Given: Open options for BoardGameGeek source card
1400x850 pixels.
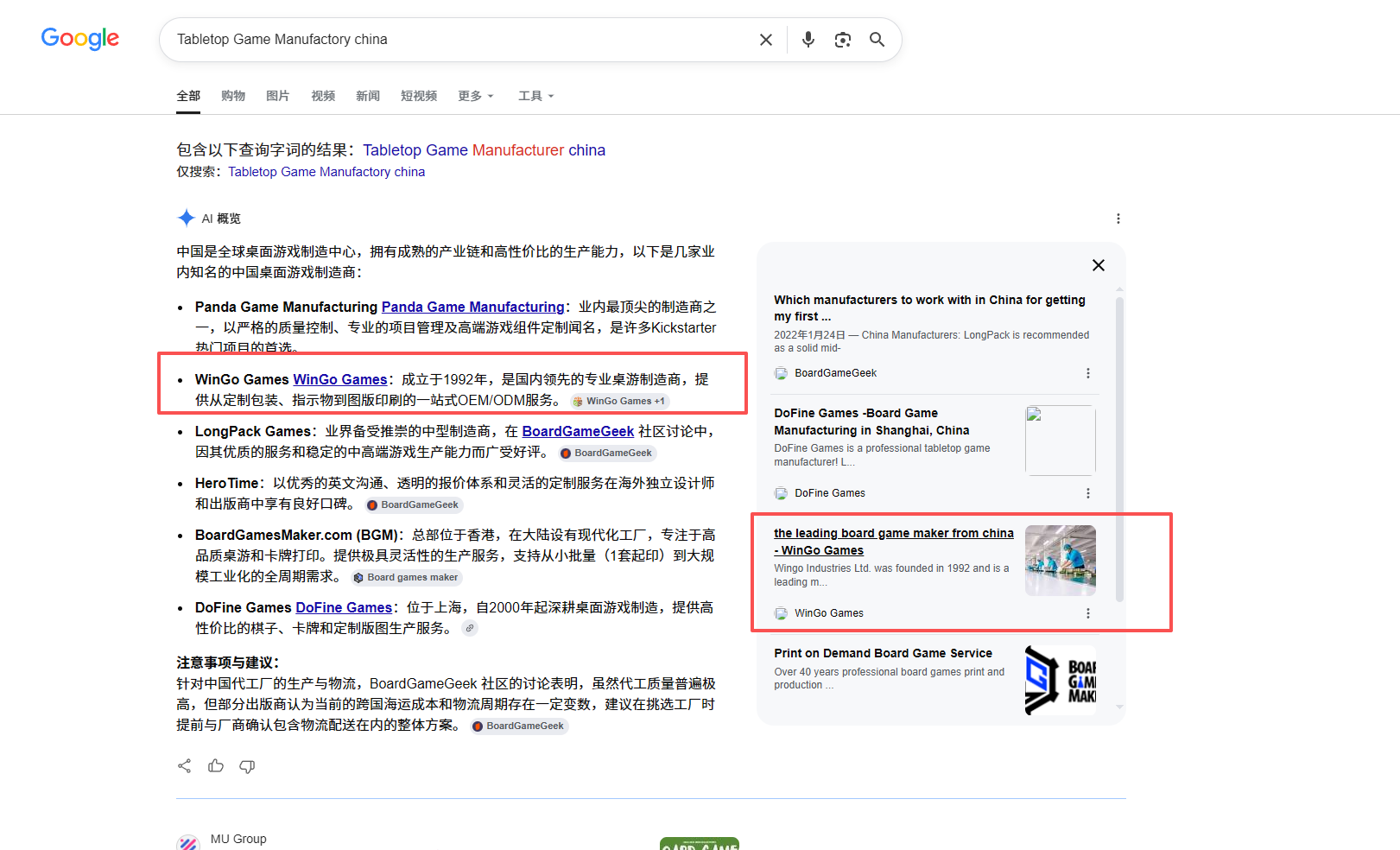Looking at the screenshot, I should coord(1087,373).
